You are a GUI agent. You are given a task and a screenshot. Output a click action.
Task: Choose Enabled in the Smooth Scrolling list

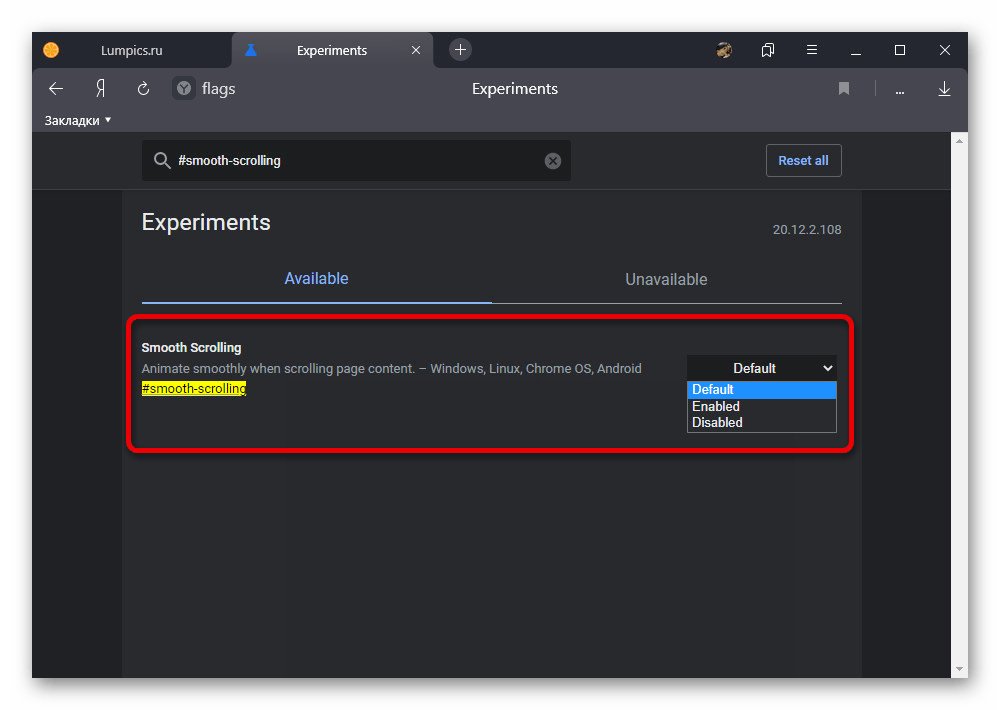(x=716, y=406)
